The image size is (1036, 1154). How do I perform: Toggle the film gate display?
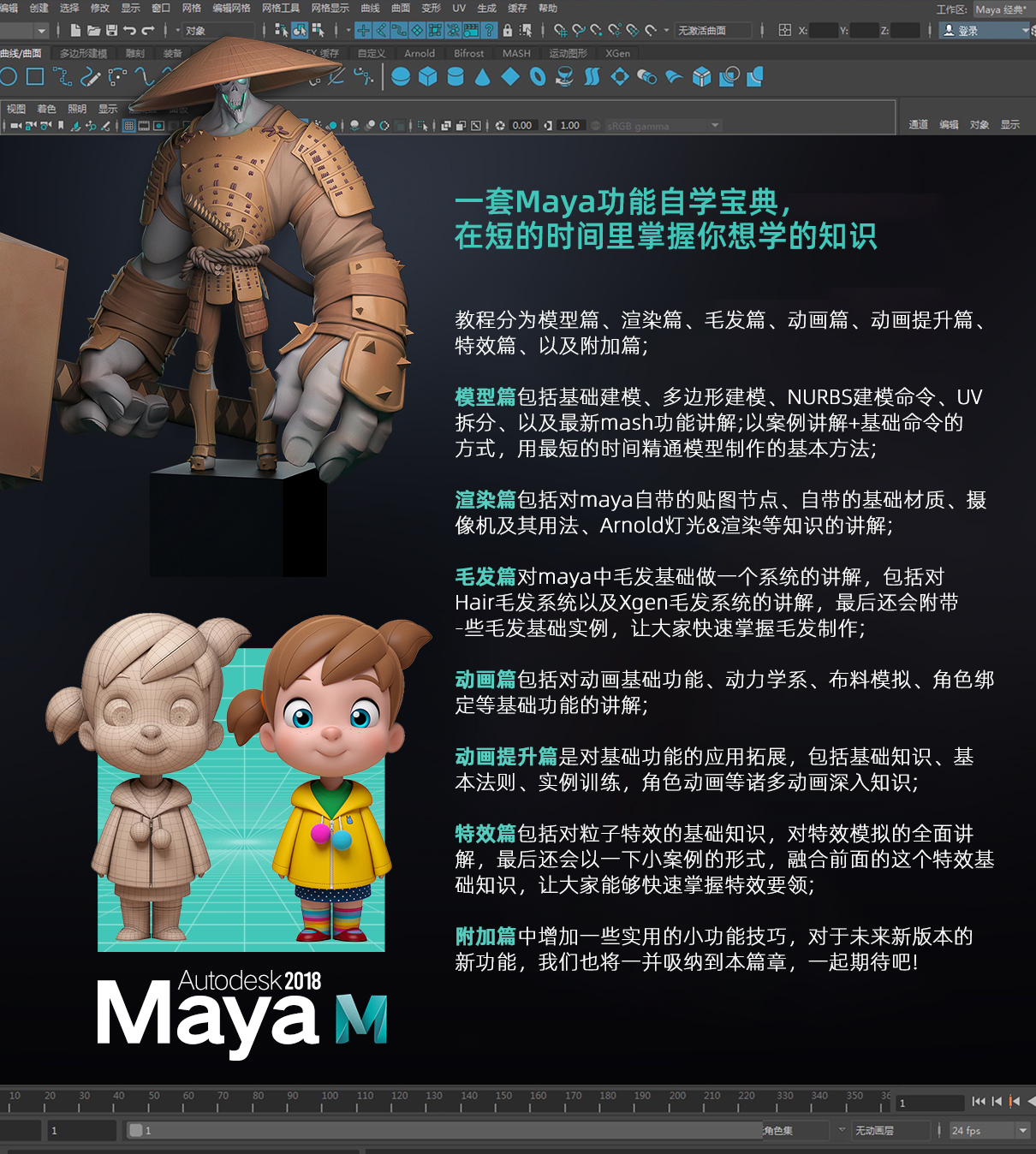click(145, 126)
